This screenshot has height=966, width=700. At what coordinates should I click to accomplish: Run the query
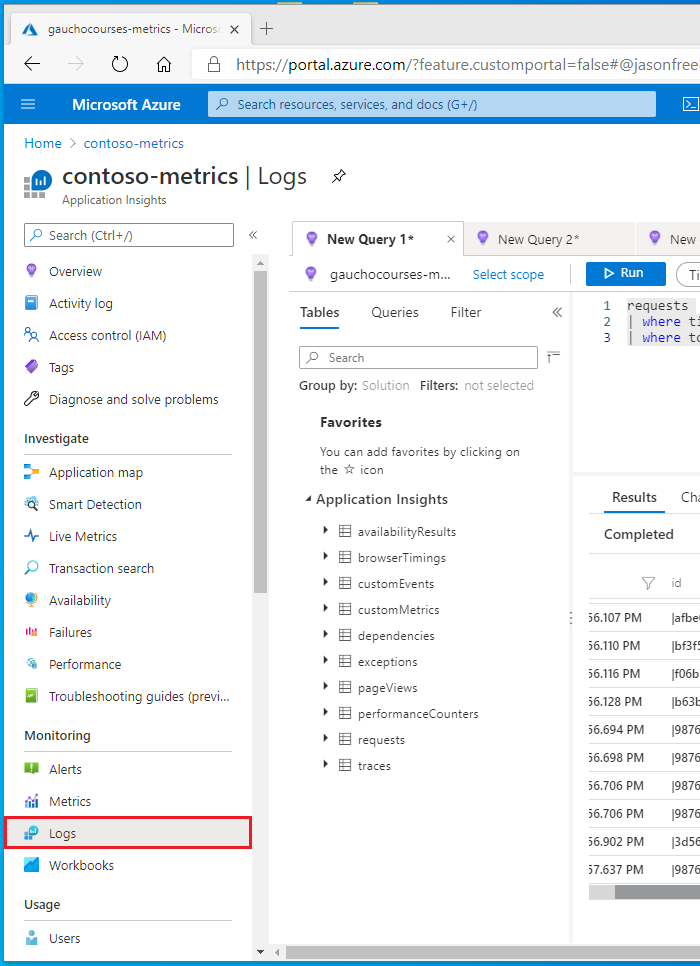pyautogui.click(x=625, y=274)
